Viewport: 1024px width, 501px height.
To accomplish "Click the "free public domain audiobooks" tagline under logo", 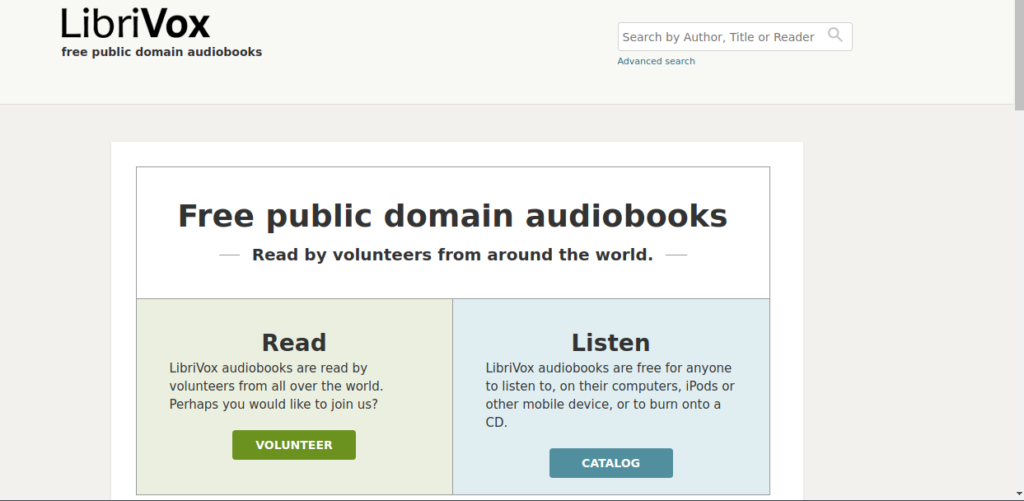I will point(162,52).
